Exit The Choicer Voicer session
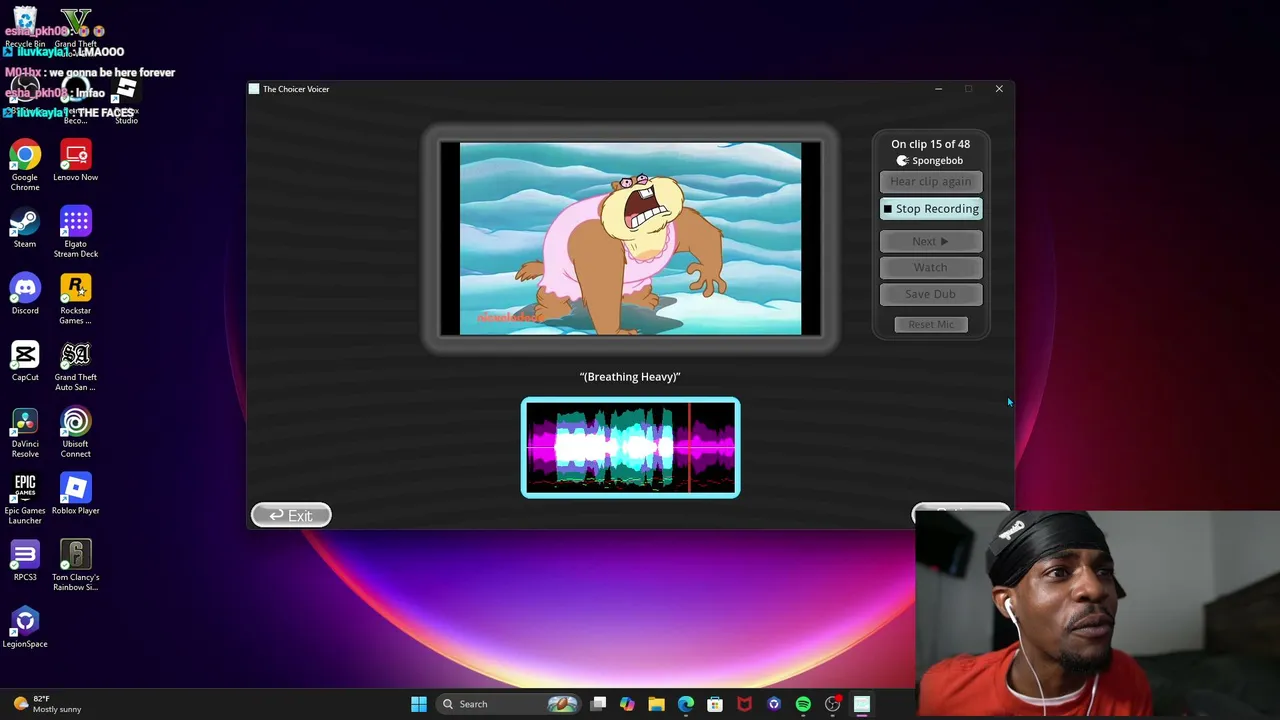Image resolution: width=1280 pixels, height=720 pixels. 291,515
